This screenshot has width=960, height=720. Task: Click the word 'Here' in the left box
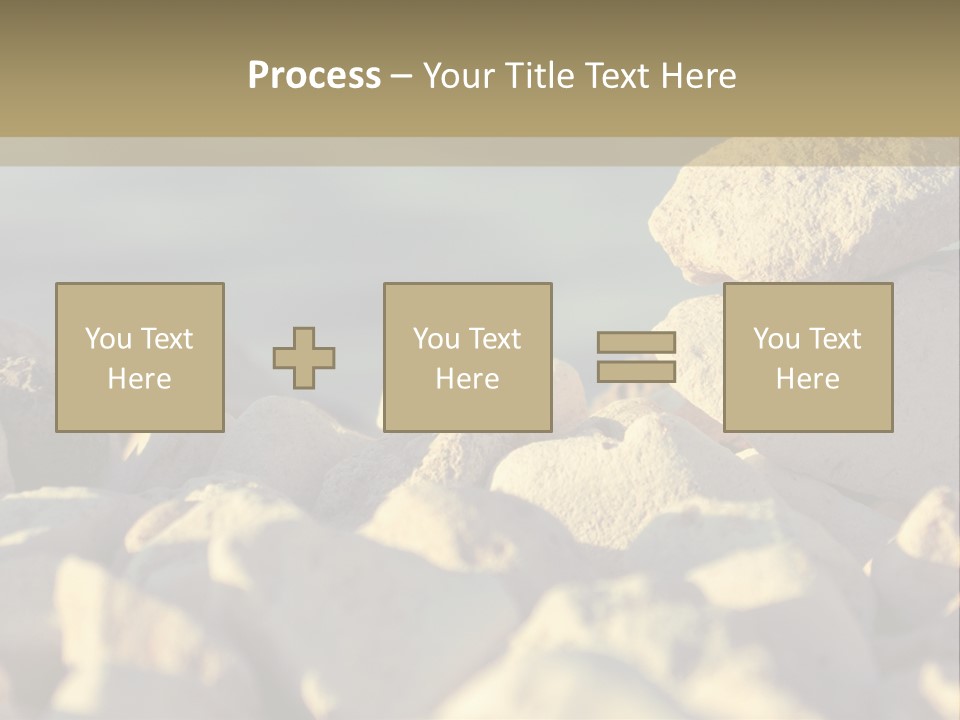pyautogui.click(x=139, y=379)
